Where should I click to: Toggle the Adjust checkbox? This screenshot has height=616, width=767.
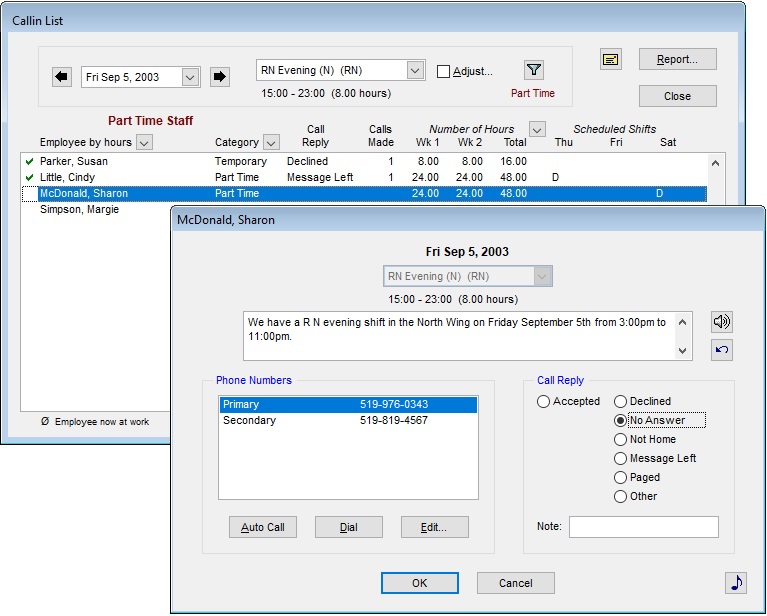click(x=443, y=71)
